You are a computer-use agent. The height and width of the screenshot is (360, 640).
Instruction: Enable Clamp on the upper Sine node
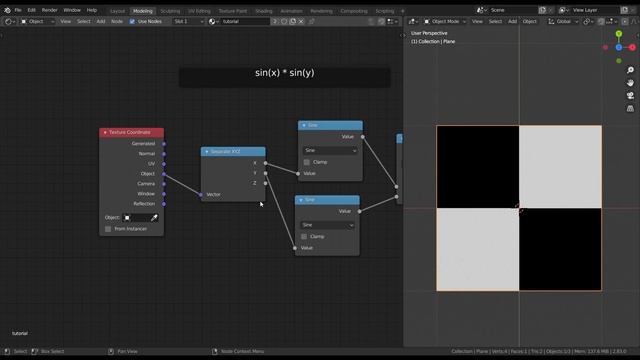(x=307, y=162)
